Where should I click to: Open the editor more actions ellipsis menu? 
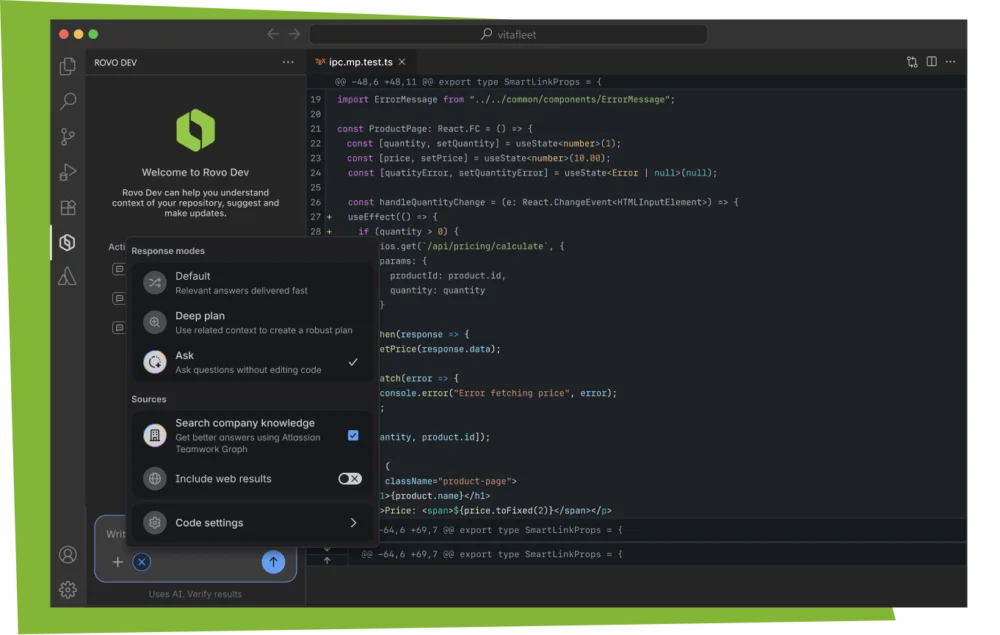(952, 62)
